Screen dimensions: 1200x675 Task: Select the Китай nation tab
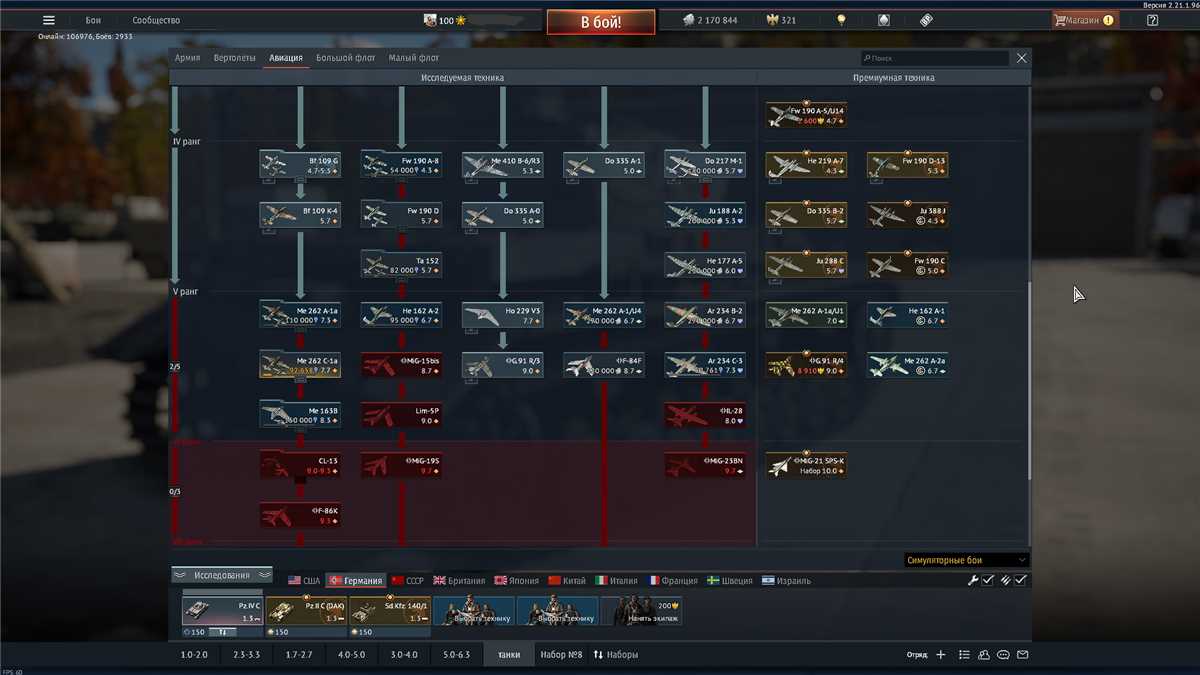coord(567,580)
